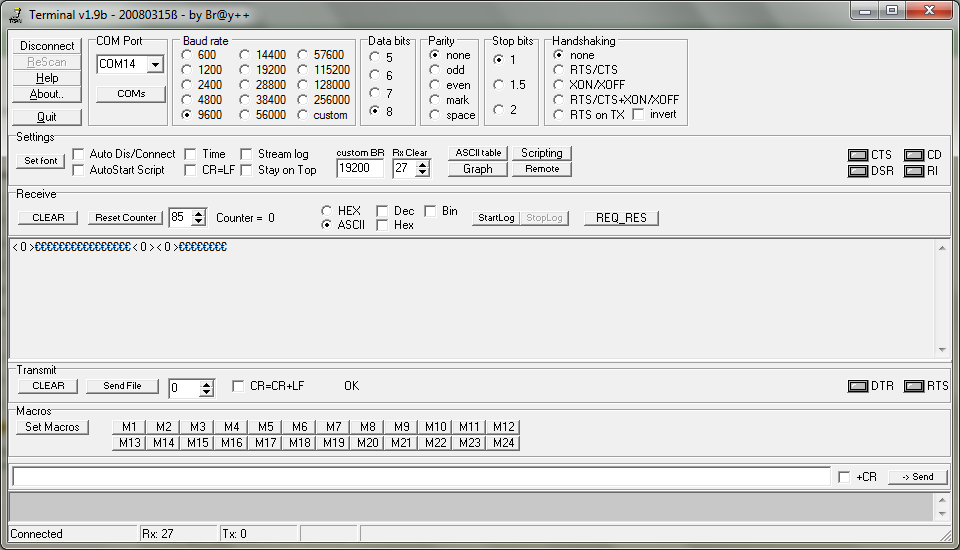Screen dimensions: 960x550
Task: Decrease the Rx Clear spinner value
Action: click(422, 173)
